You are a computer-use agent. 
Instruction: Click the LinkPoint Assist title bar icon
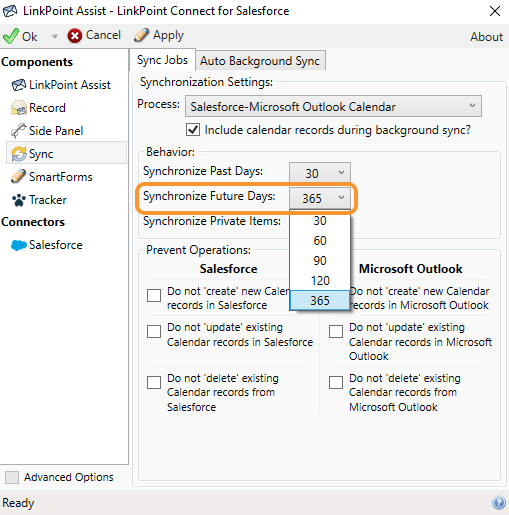[x=10, y=11]
